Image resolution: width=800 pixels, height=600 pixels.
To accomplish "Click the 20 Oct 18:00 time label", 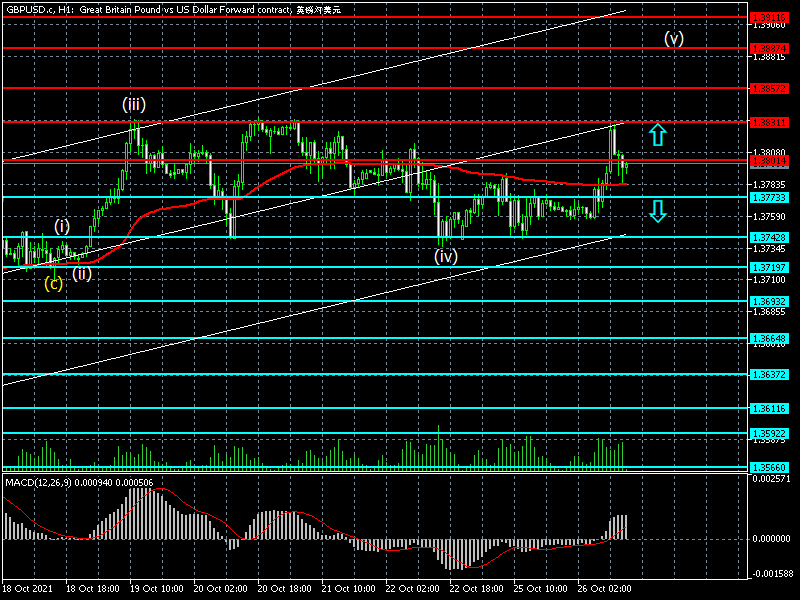I will coord(285,588).
